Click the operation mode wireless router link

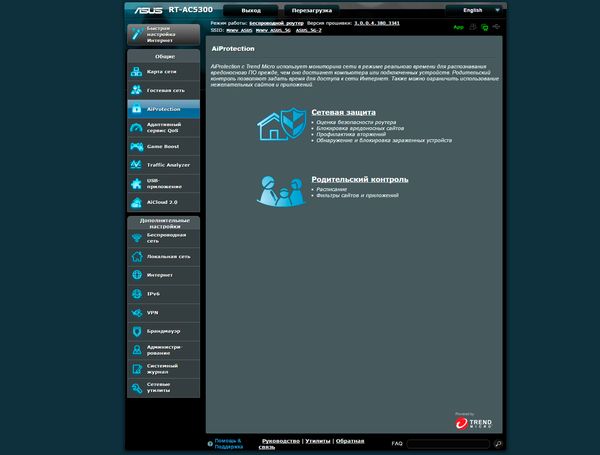click(x=276, y=23)
